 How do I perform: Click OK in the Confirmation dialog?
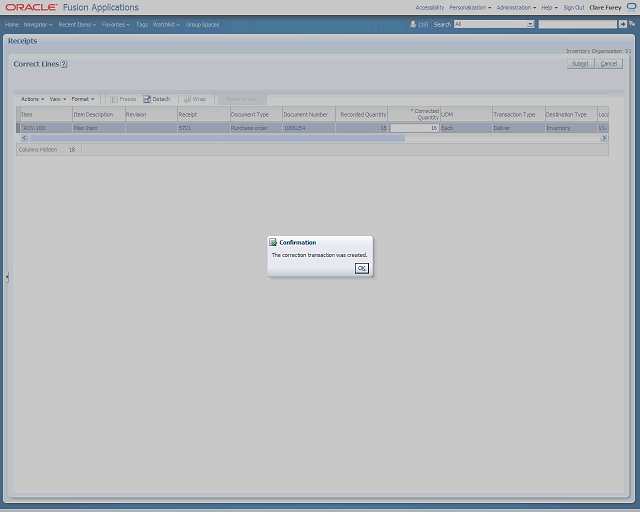(x=362, y=268)
